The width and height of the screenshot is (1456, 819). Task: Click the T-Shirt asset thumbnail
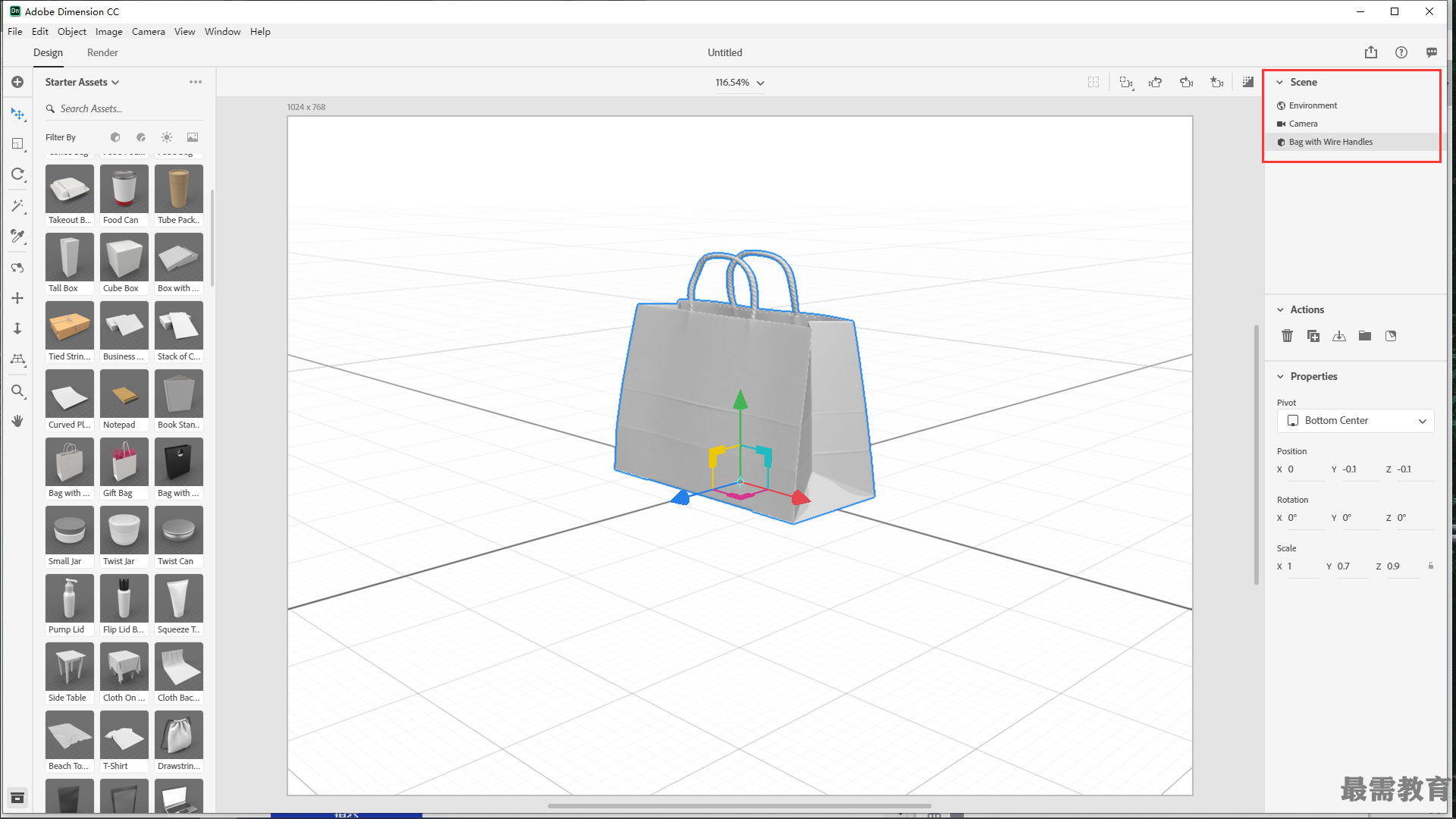click(x=124, y=735)
